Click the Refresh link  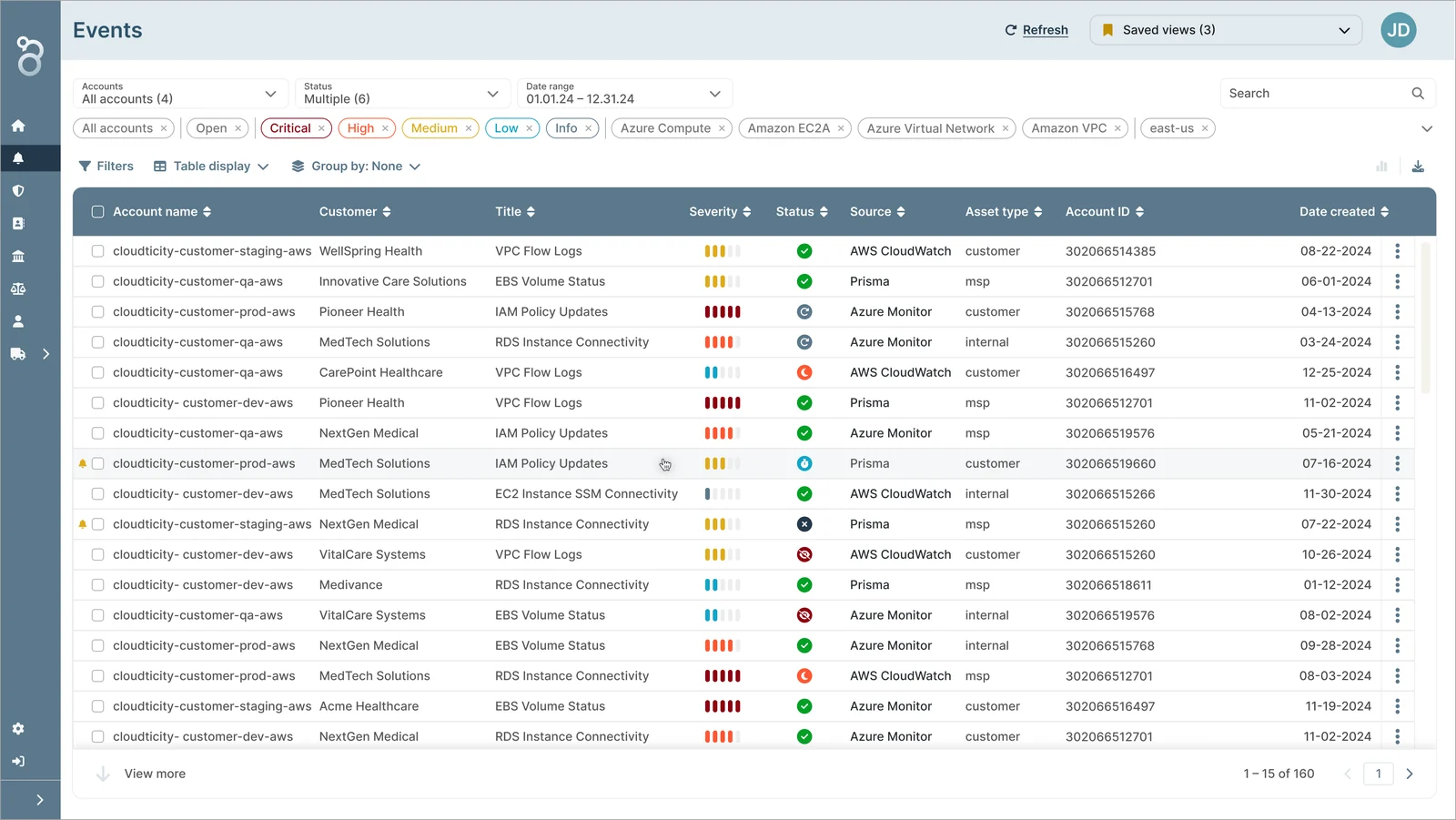pos(1045,30)
